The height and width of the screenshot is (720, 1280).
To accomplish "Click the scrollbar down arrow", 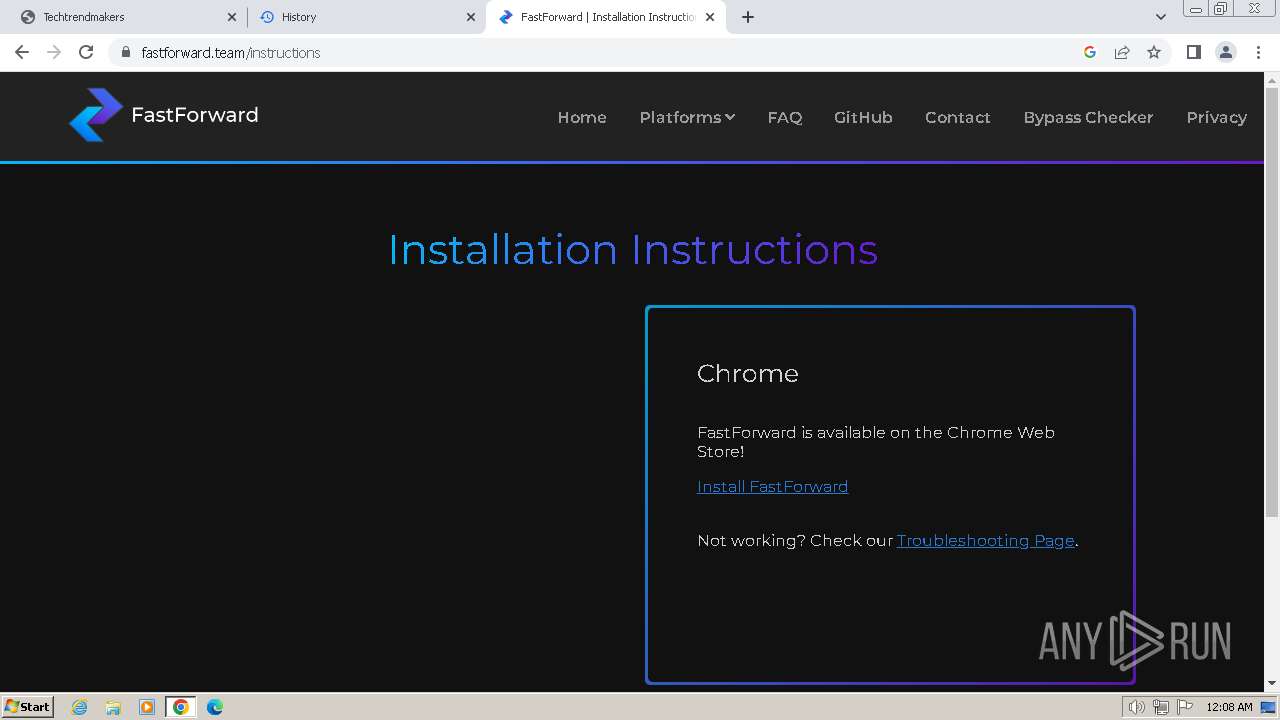I will (x=1272, y=683).
